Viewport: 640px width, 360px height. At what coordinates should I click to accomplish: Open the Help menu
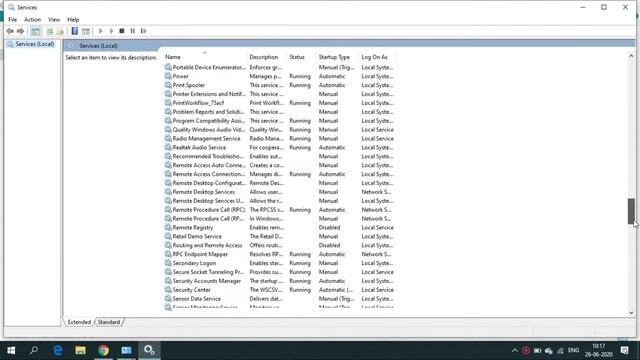[x=73, y=20]
